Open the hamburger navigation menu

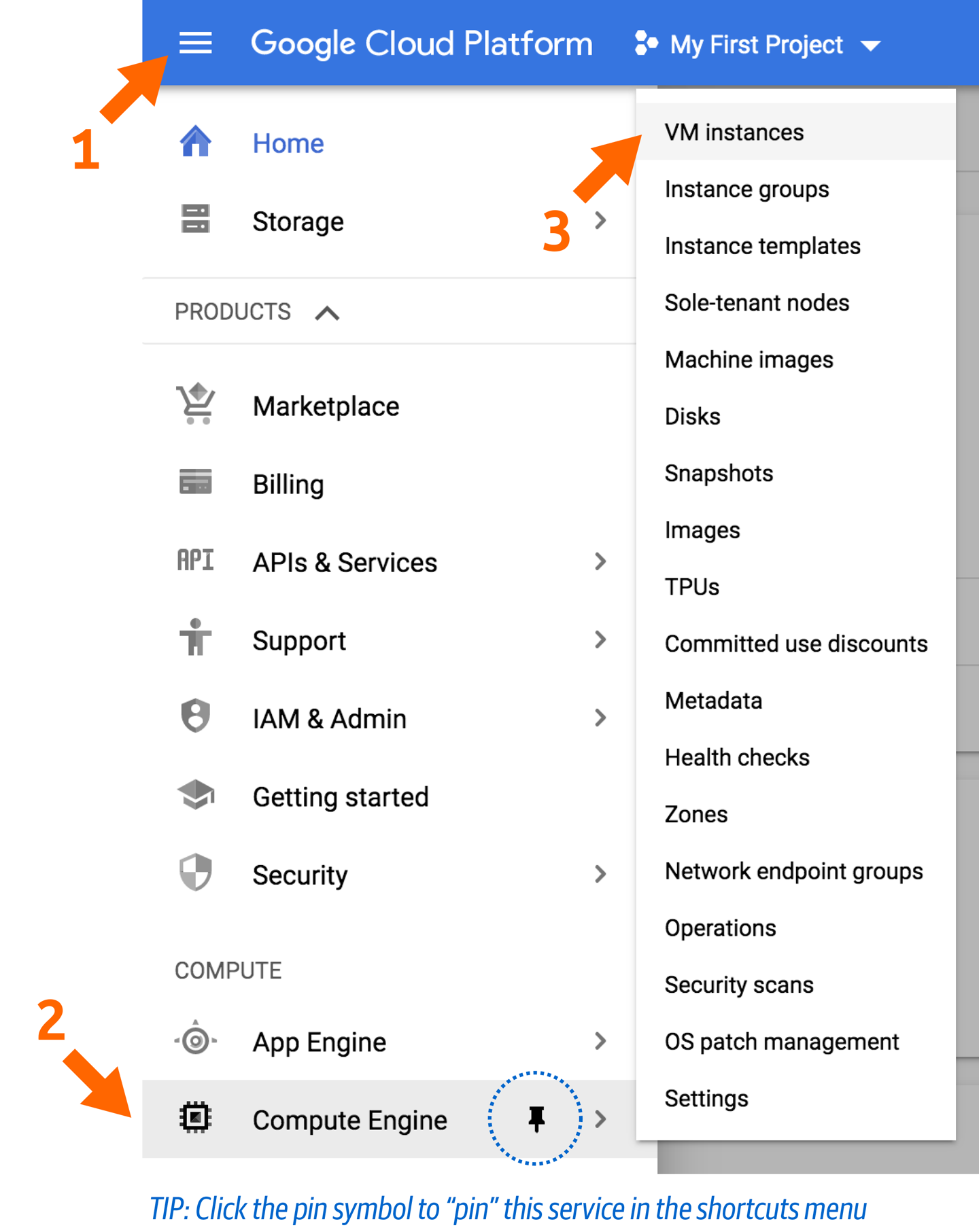(195, 43)
